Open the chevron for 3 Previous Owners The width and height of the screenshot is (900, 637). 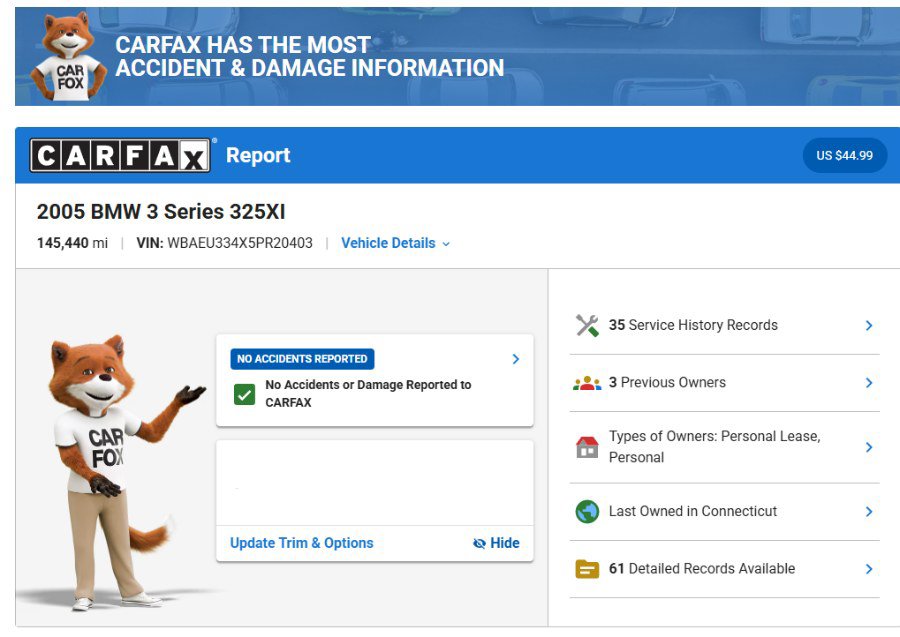click(869, 383)
